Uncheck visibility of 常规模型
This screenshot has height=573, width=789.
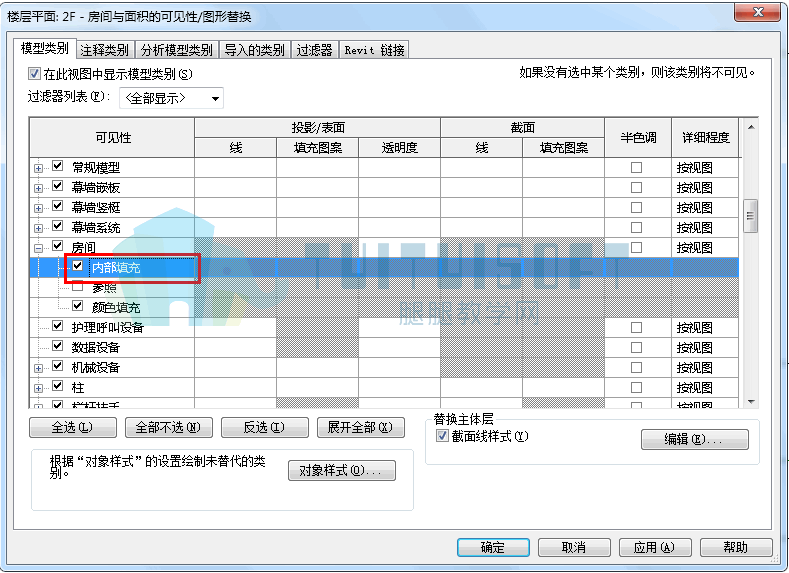tap(58, 166)
